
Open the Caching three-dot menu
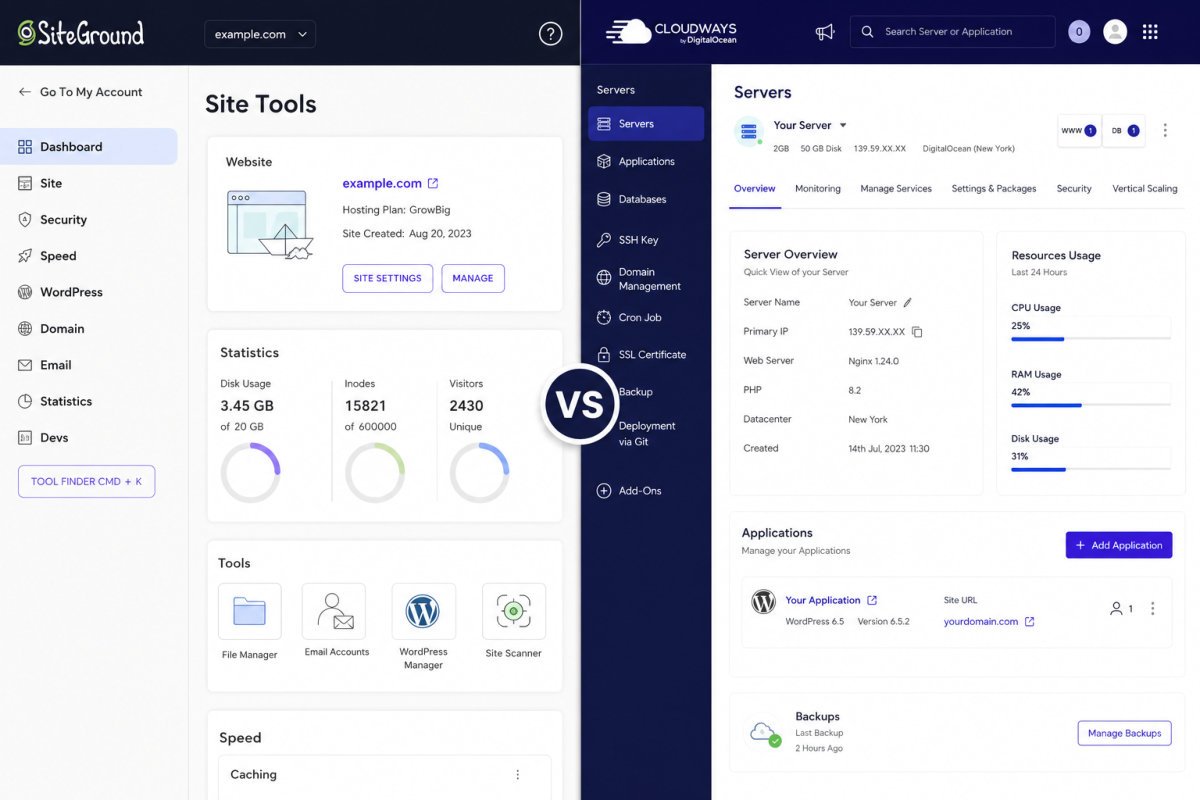click(x=518, y=775)
